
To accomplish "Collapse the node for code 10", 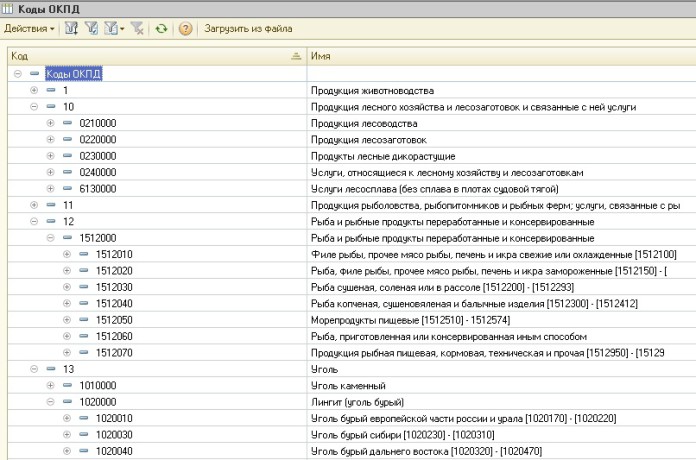I will [34, 107].
